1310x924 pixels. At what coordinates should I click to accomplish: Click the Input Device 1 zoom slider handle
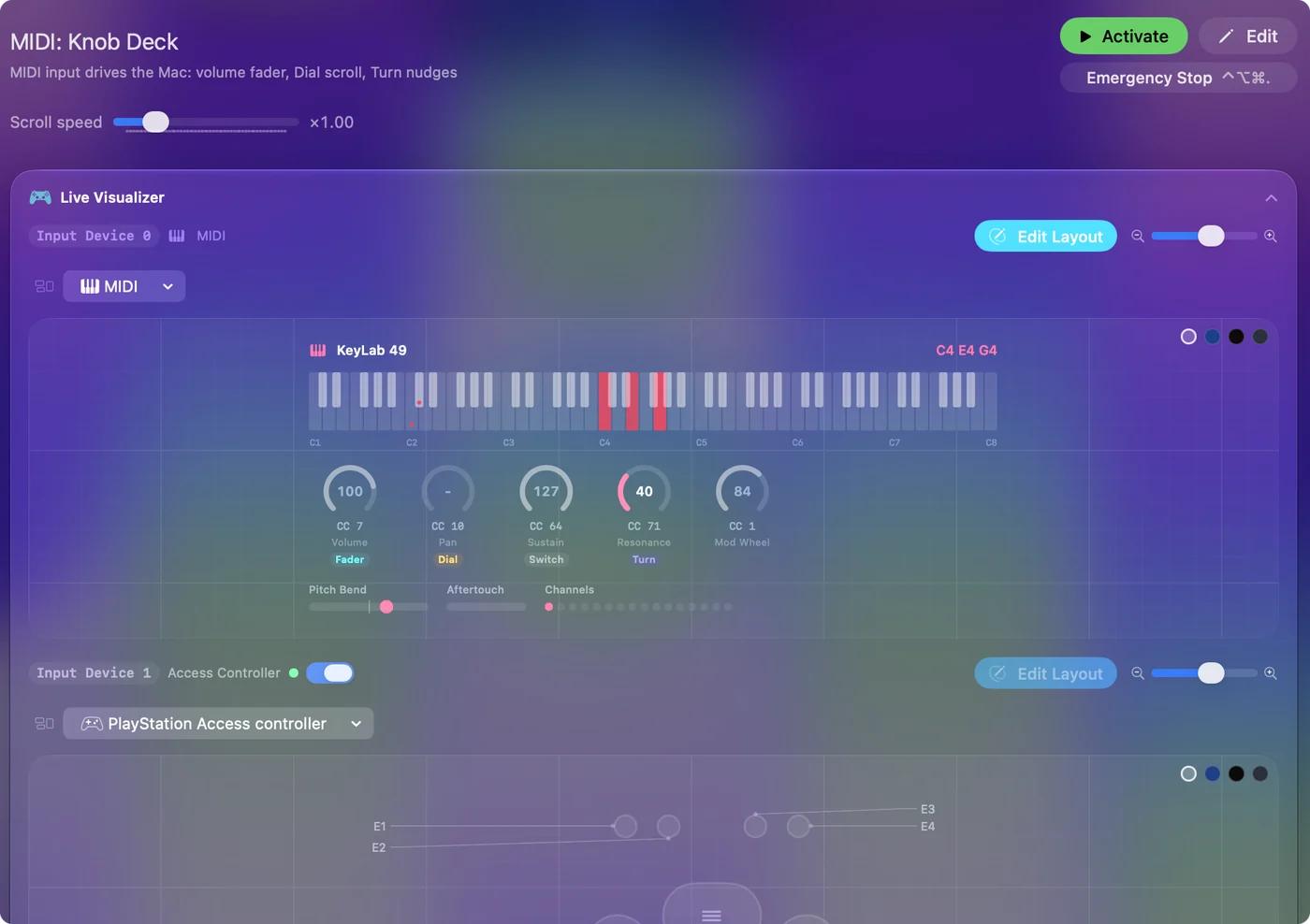[x=1211, y=672]
